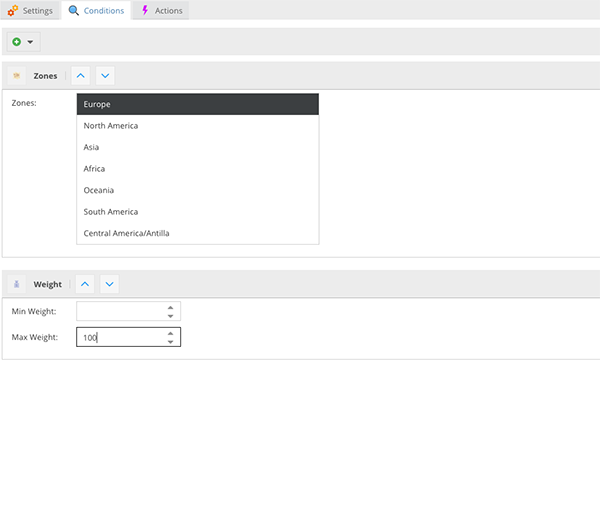
Task: Move Weight condition down
Action: (110, 284)
